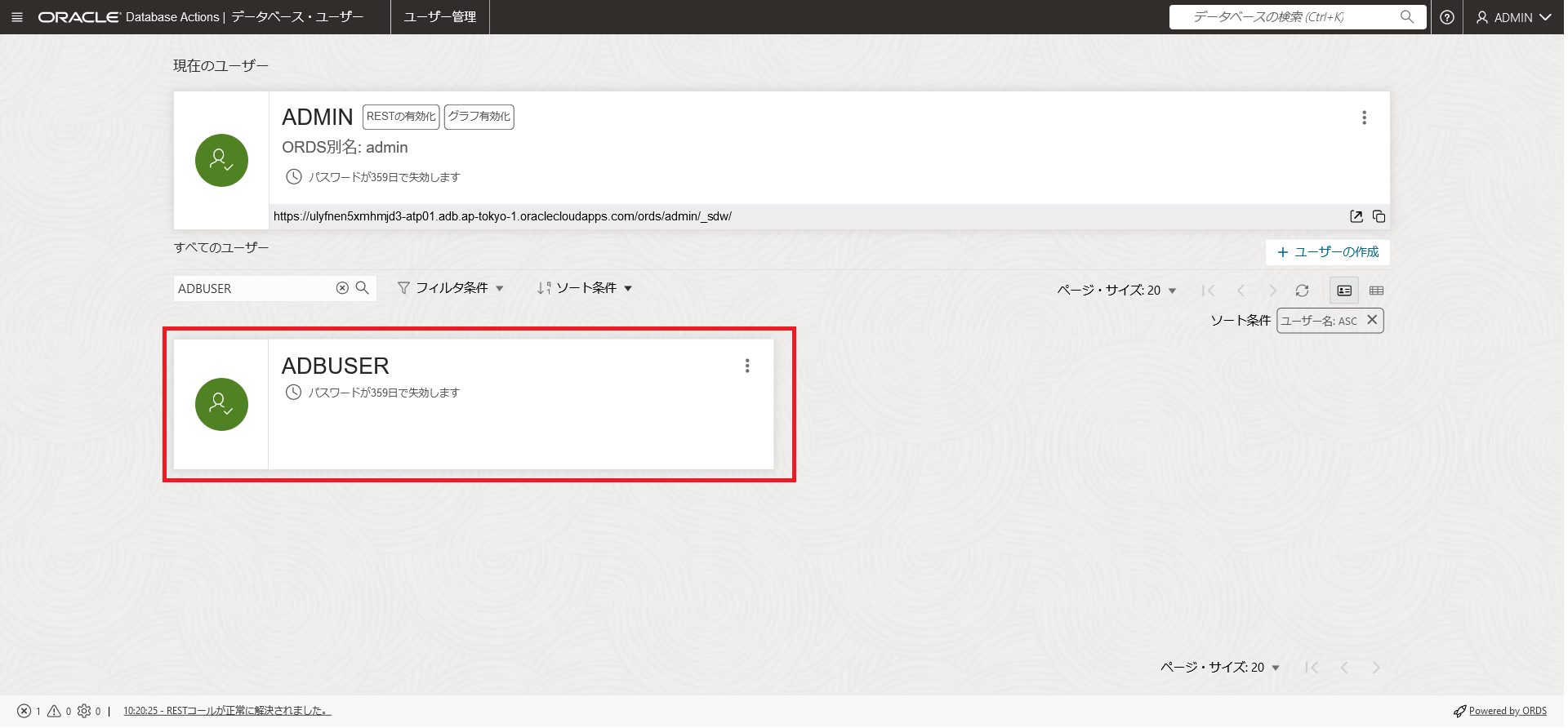Switch to card view
The height and width of the screenshot is (728, 1568).
(1344, 291)
